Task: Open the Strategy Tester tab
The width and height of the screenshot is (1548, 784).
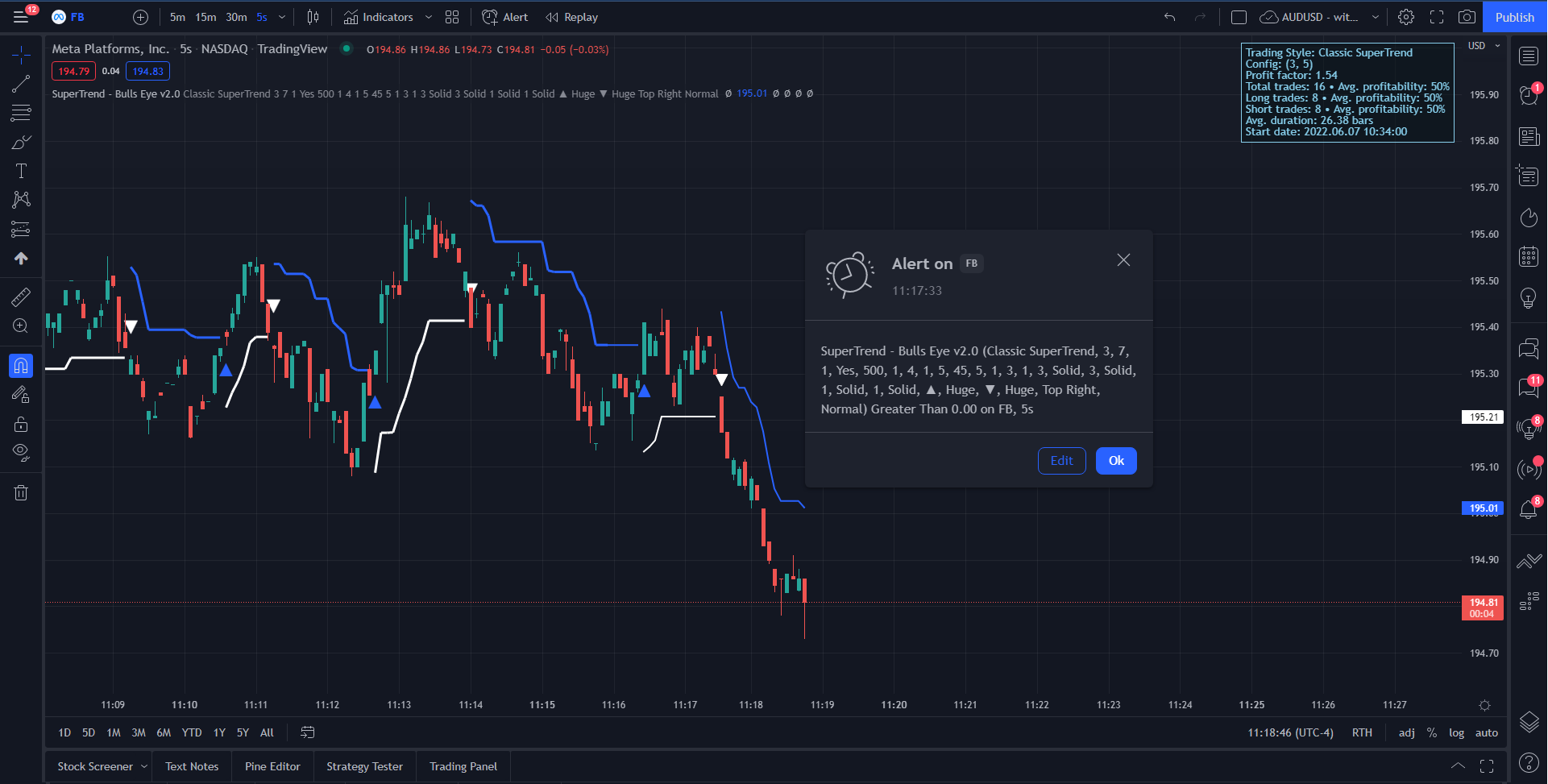Action: click(364, 765)
